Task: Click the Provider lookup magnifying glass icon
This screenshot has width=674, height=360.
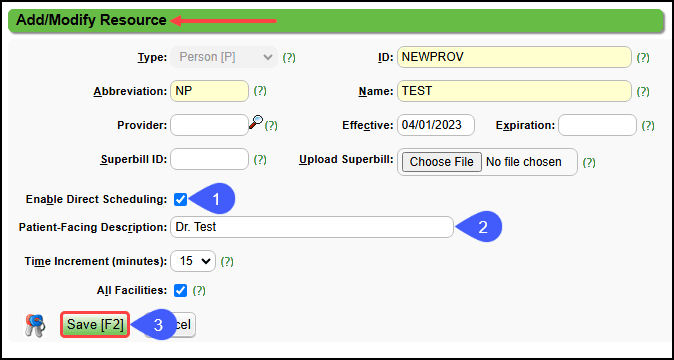Action: (256, 122)
